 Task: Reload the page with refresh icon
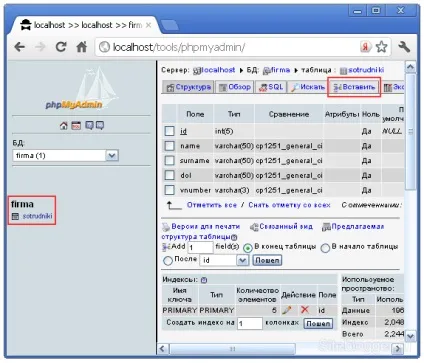61,47
